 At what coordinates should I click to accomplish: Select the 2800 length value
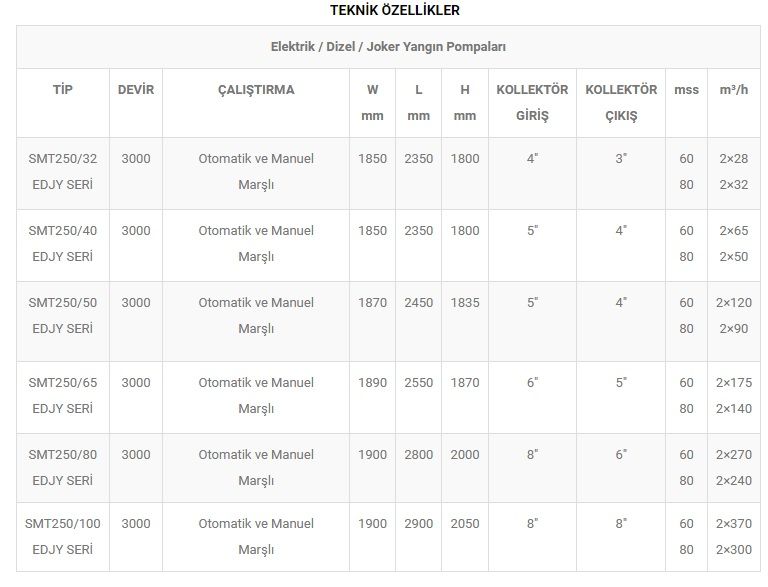(419, 455)
